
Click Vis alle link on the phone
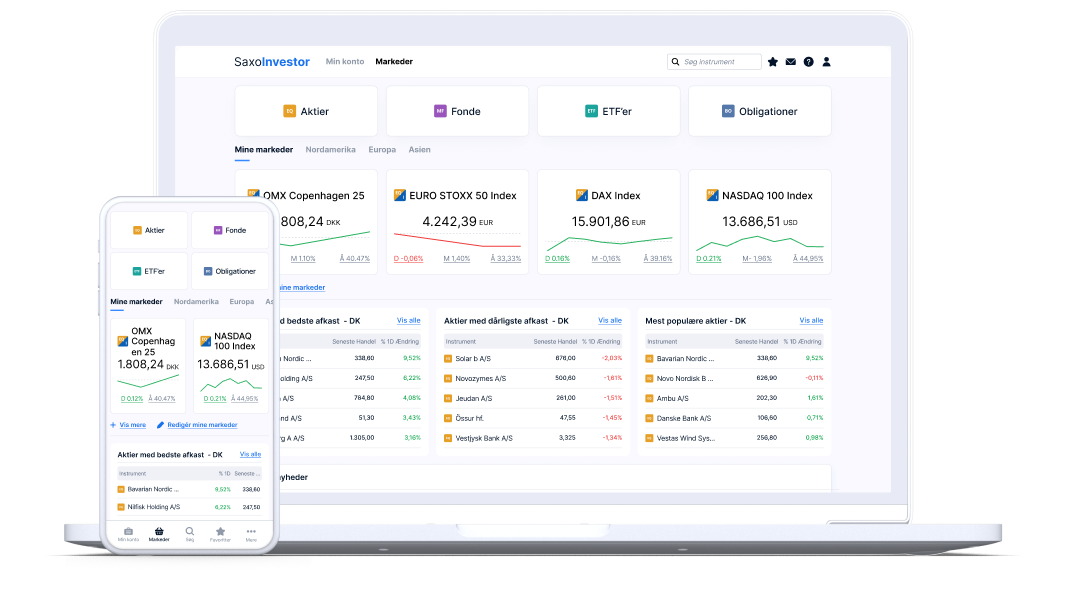coord(250,455)
